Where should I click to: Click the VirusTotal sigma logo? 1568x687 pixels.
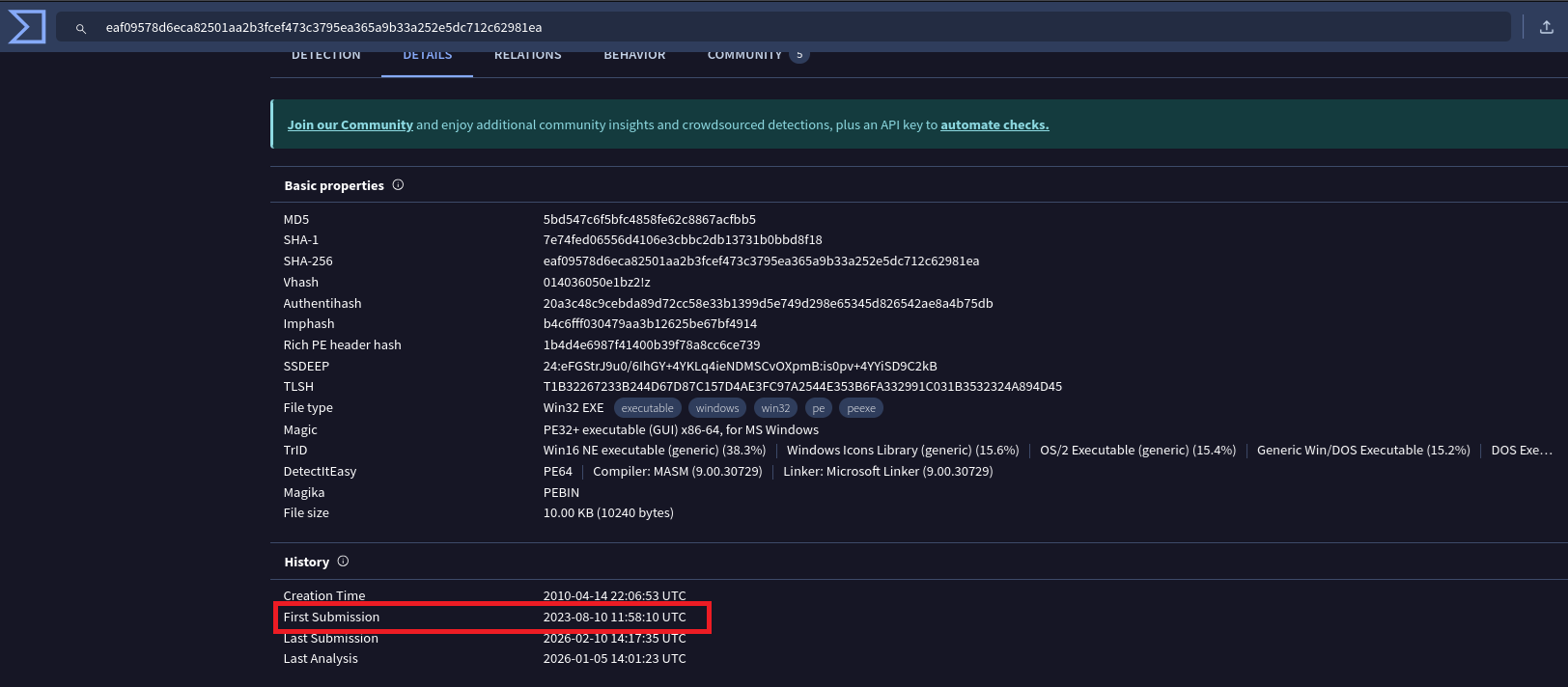[x=26, y=27]
